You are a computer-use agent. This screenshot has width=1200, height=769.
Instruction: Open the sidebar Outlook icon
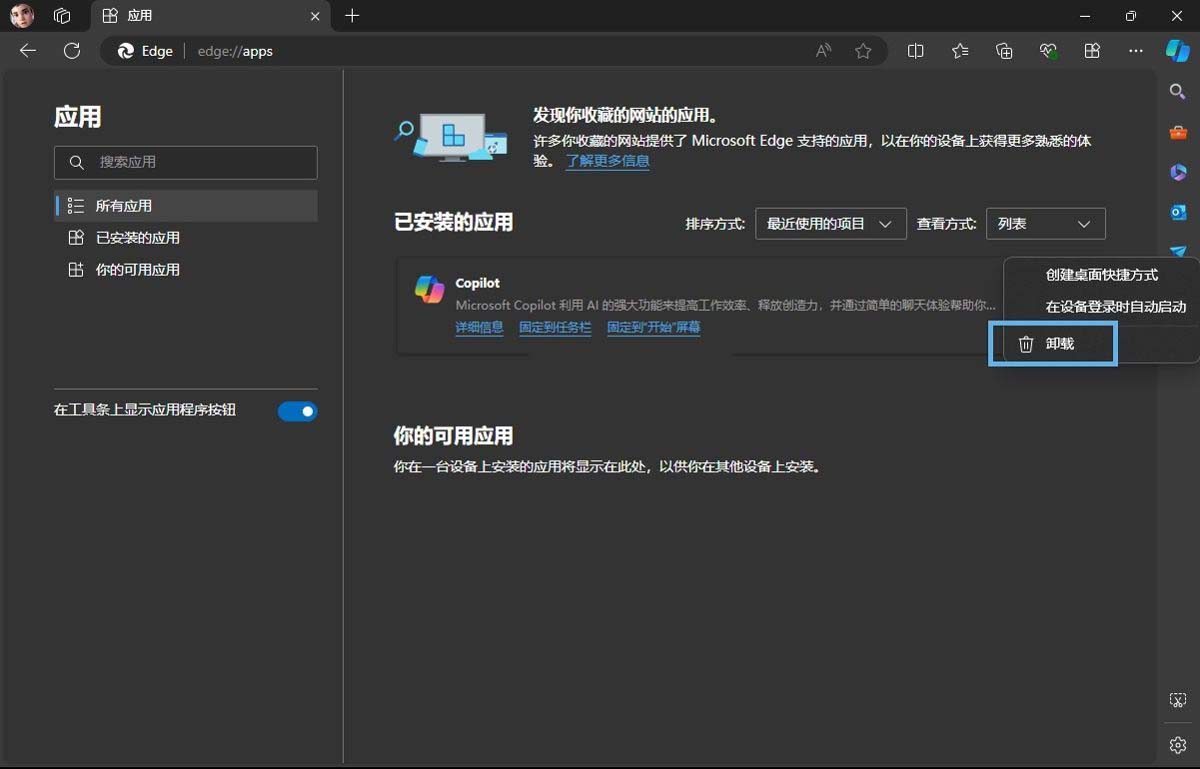coord(1178,212)
